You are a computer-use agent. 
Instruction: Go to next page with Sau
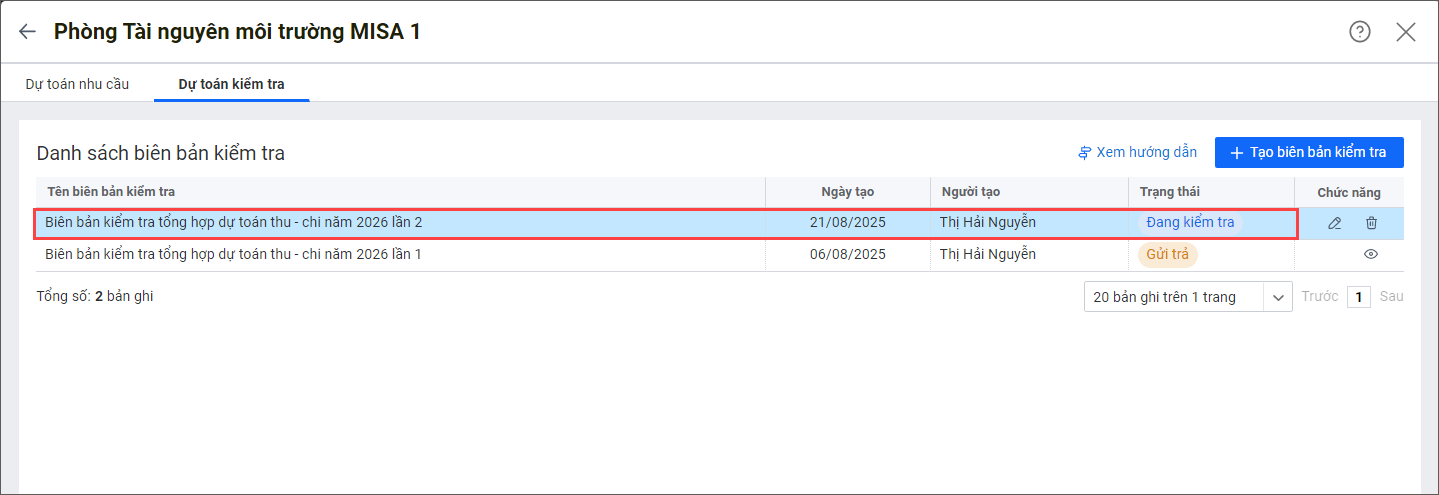1391,297
